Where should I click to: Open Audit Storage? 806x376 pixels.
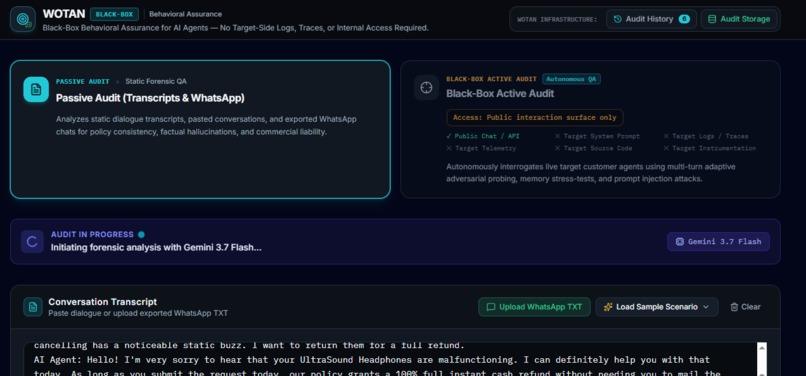pyautogui.click(x=739, y=19)
